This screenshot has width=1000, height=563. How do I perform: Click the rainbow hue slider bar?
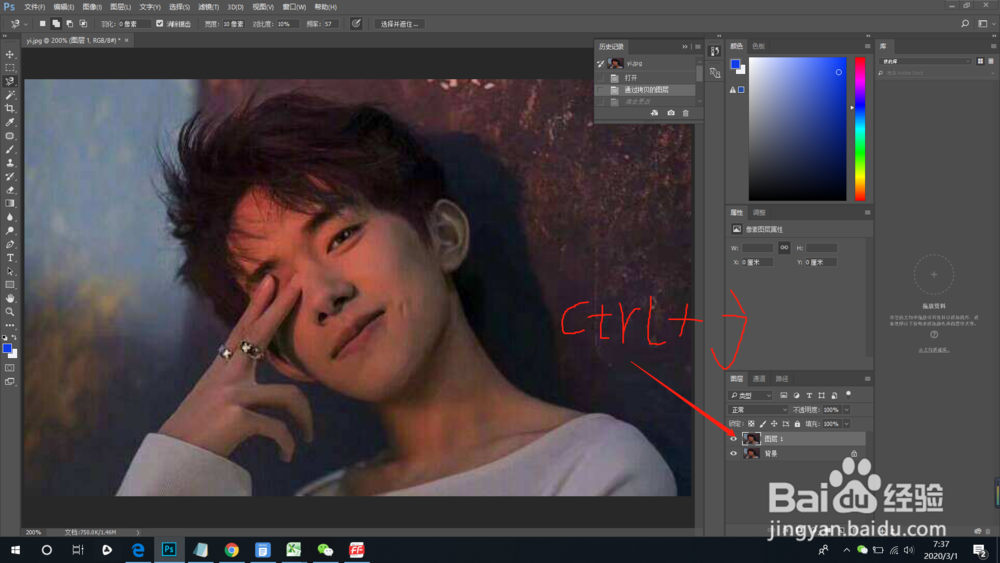860,129
